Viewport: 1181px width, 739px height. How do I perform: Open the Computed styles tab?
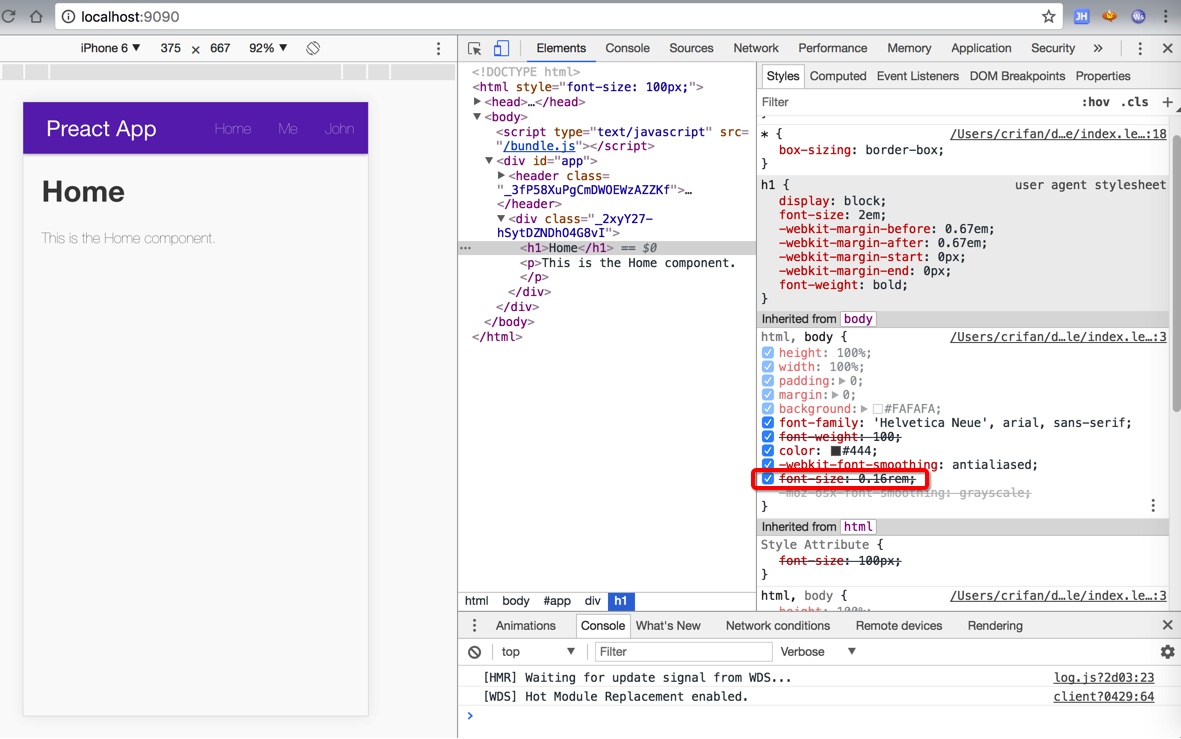837,76
